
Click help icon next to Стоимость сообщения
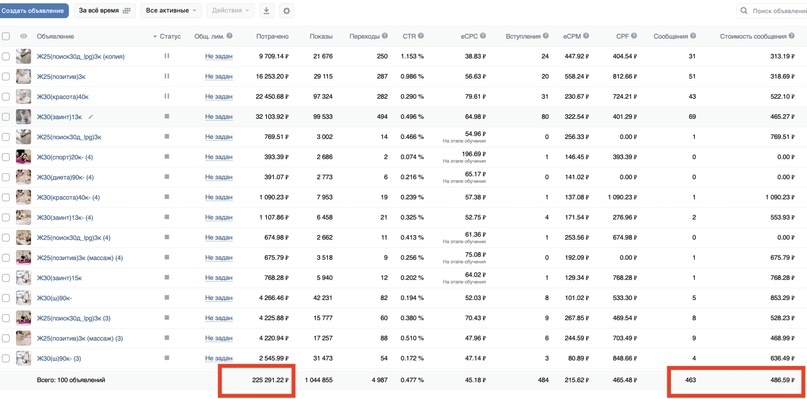[x=791, y=36]
